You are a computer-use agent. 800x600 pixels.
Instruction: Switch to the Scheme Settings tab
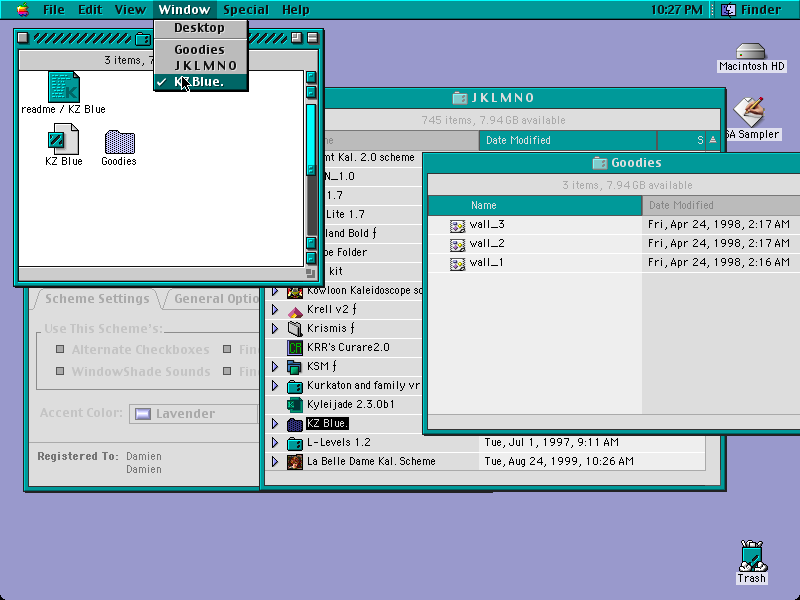click(x=97, y=299)
